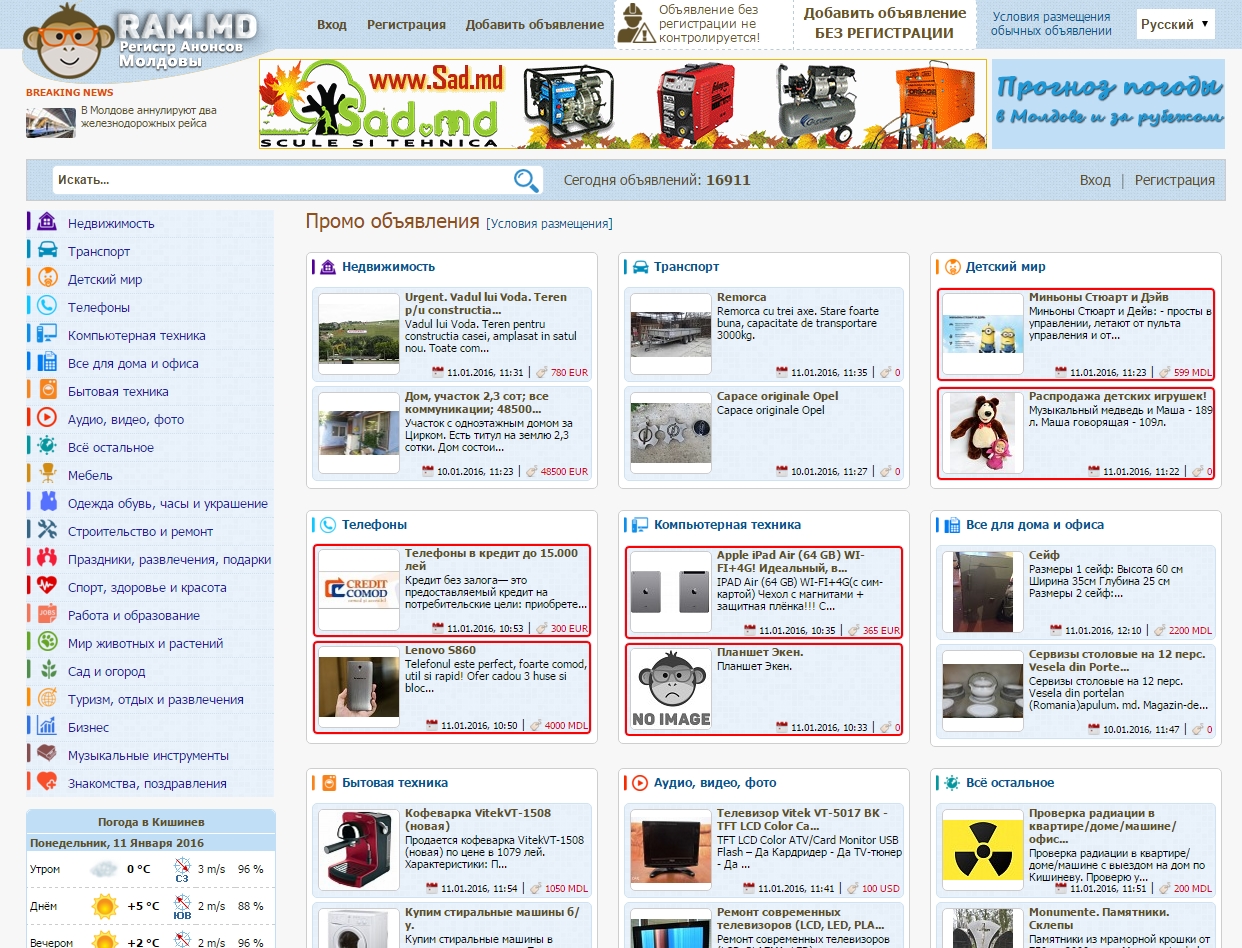Open the Миньоны Стюарт и Дэйв thumbnail
The image size is (1242, 948).
coord(983,335)
